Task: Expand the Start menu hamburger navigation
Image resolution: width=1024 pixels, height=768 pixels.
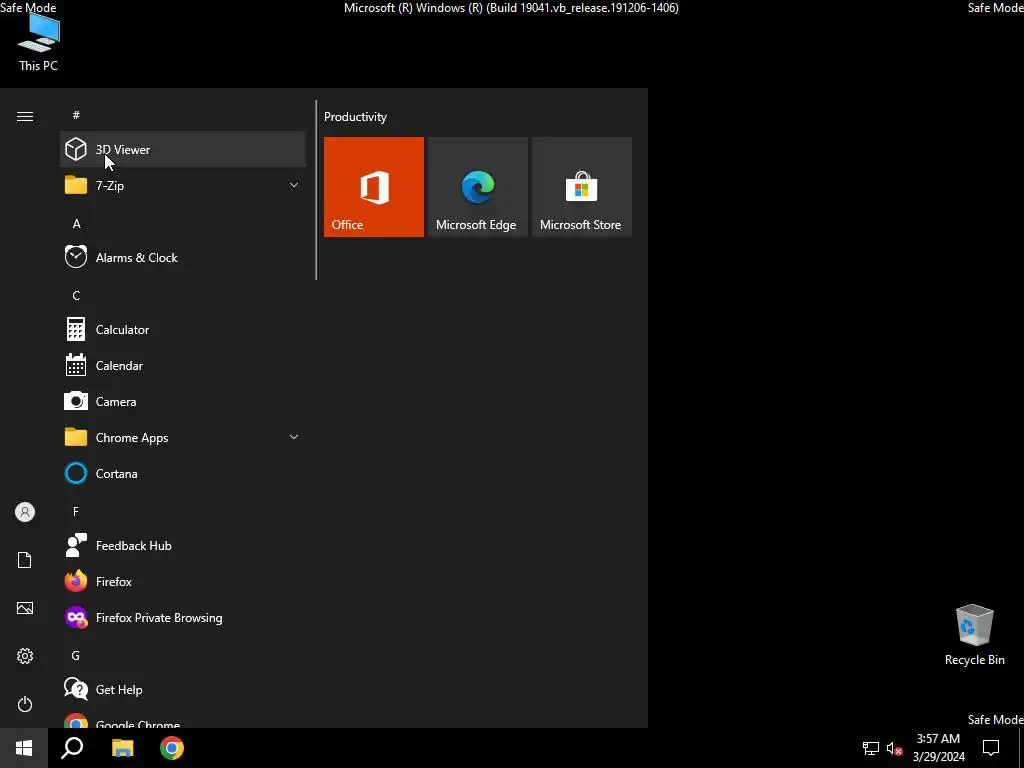Action: click(x=25, y=116)
